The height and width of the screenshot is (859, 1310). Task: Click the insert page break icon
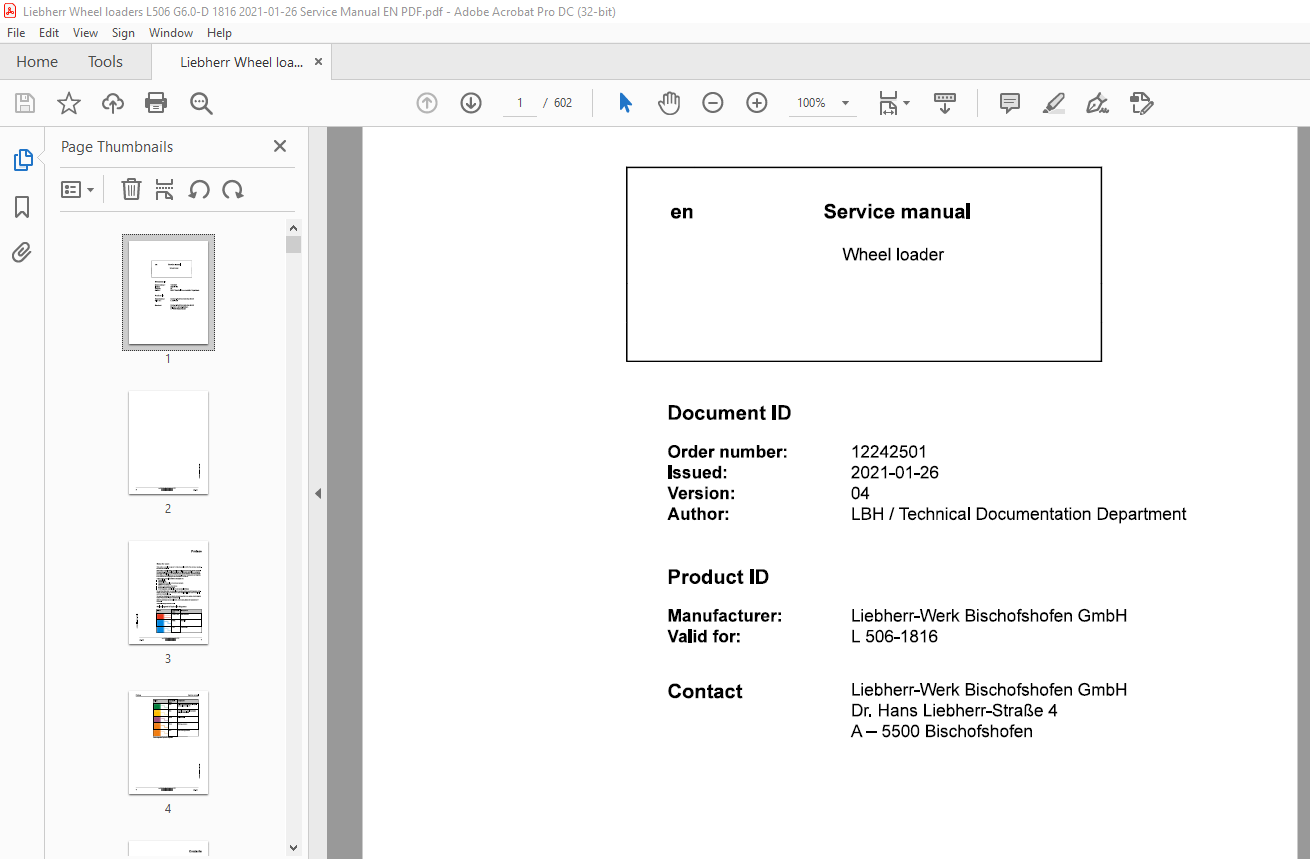click(x=165, y=189)
